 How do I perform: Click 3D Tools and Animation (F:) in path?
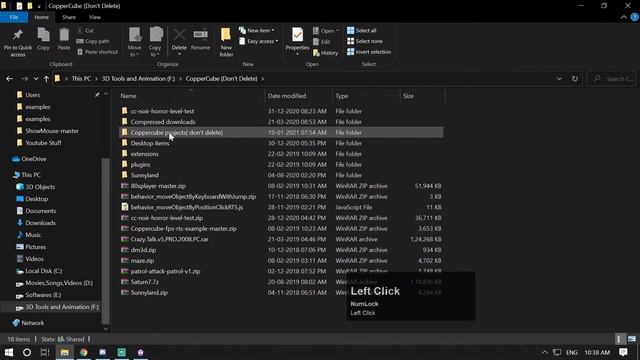point(138,79)
